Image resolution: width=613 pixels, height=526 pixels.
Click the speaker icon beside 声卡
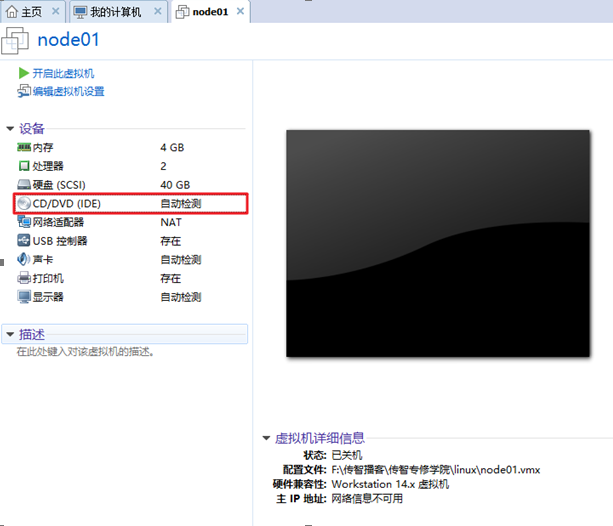(23, 259)
